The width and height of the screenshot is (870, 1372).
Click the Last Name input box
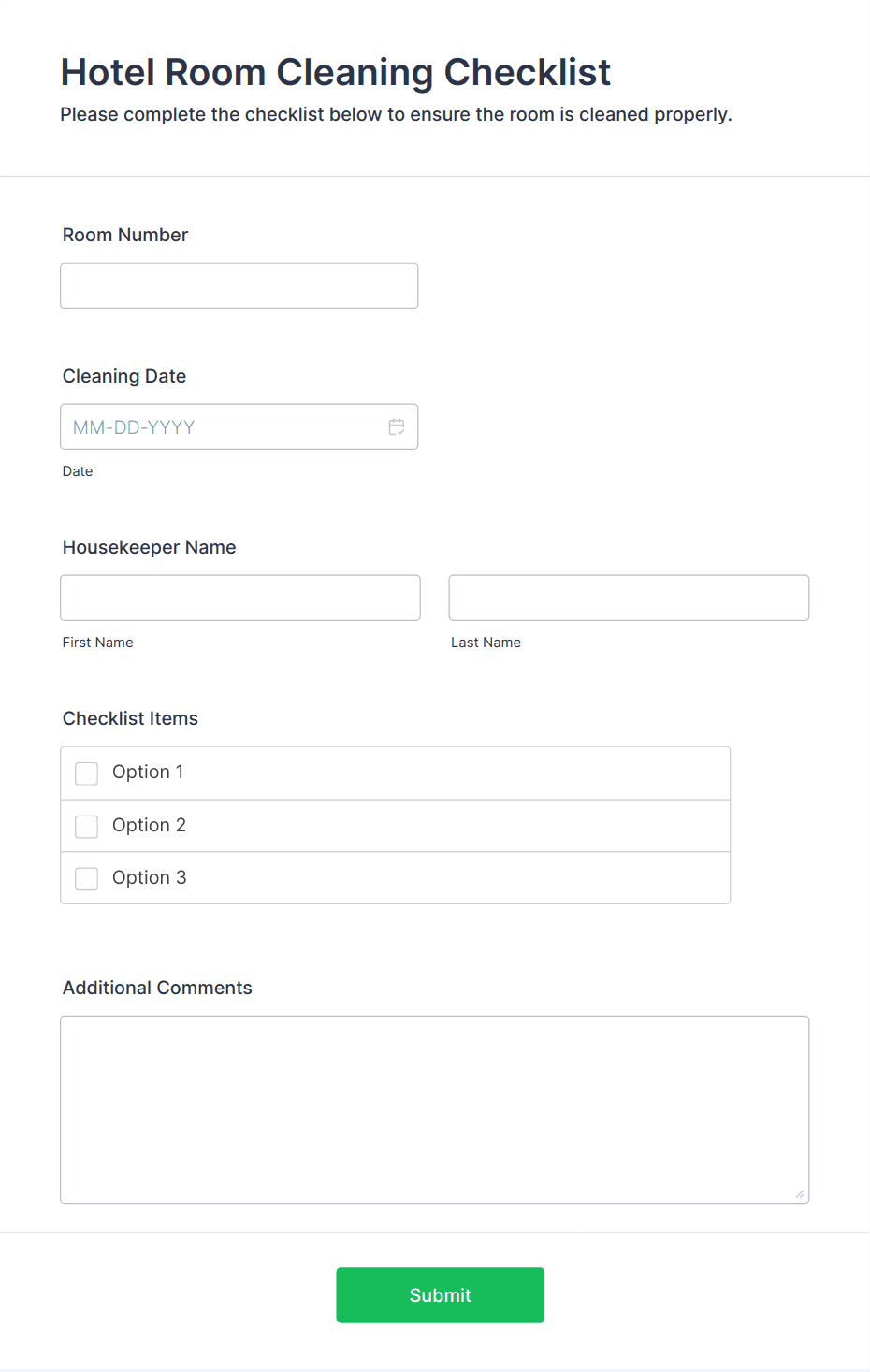(x=628, y=598)
